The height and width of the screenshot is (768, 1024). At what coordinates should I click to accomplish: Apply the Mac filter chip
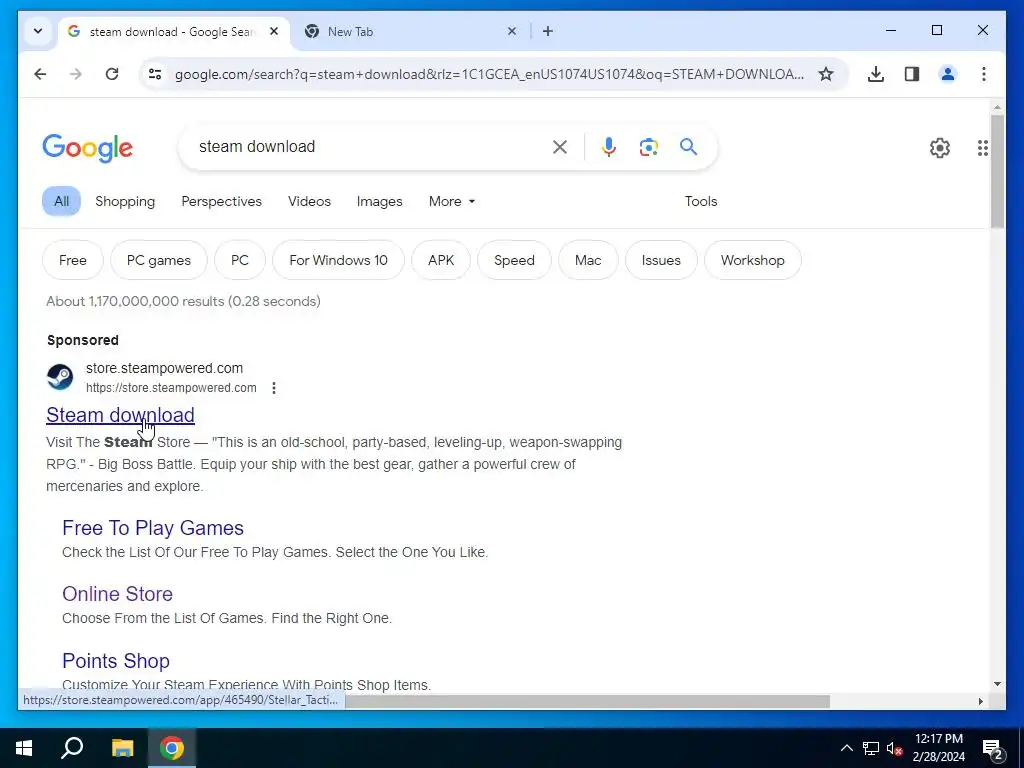click(588, 260)
